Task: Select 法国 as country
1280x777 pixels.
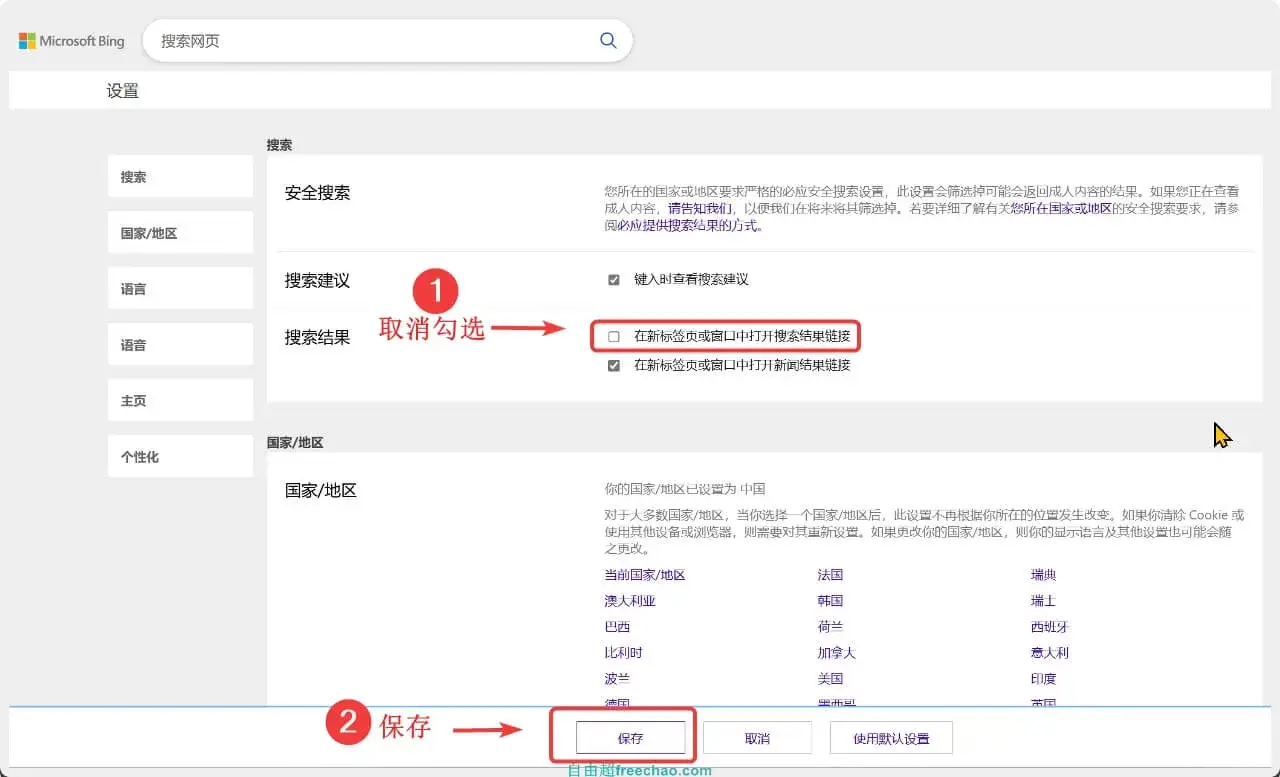Action: point(830,575)
